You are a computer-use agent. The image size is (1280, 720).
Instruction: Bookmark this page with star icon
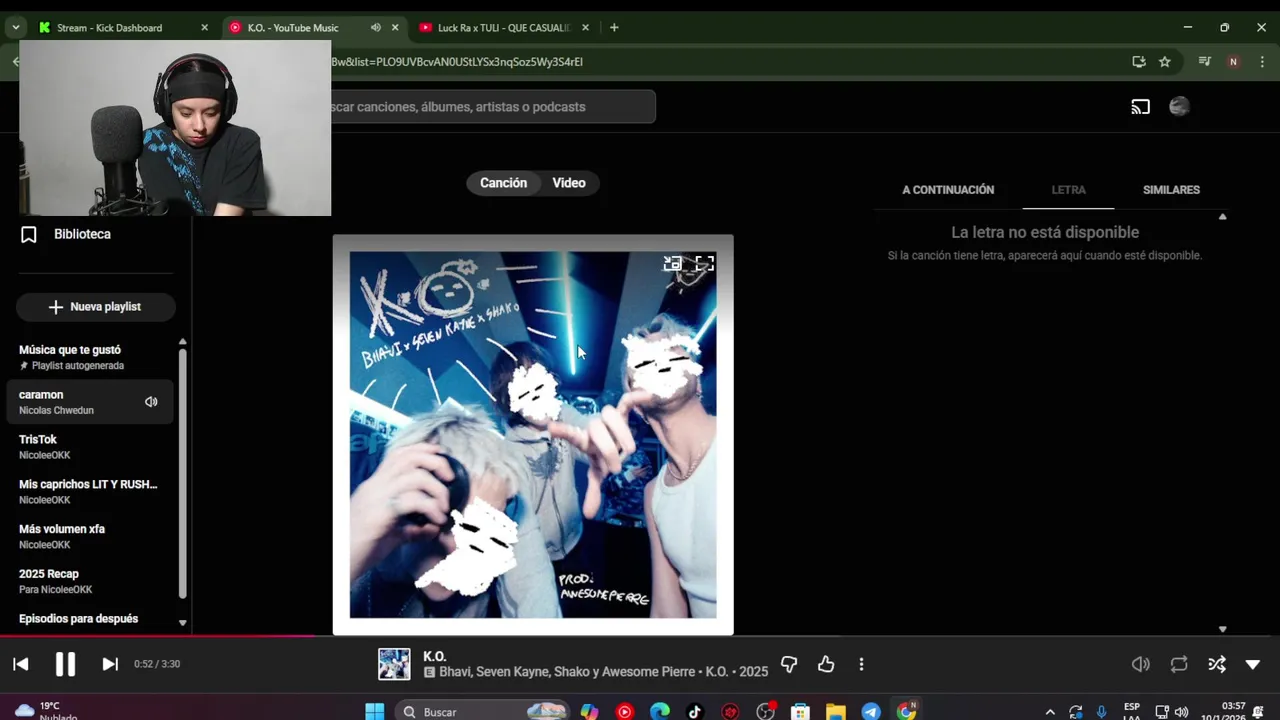tap(1165, 62)
